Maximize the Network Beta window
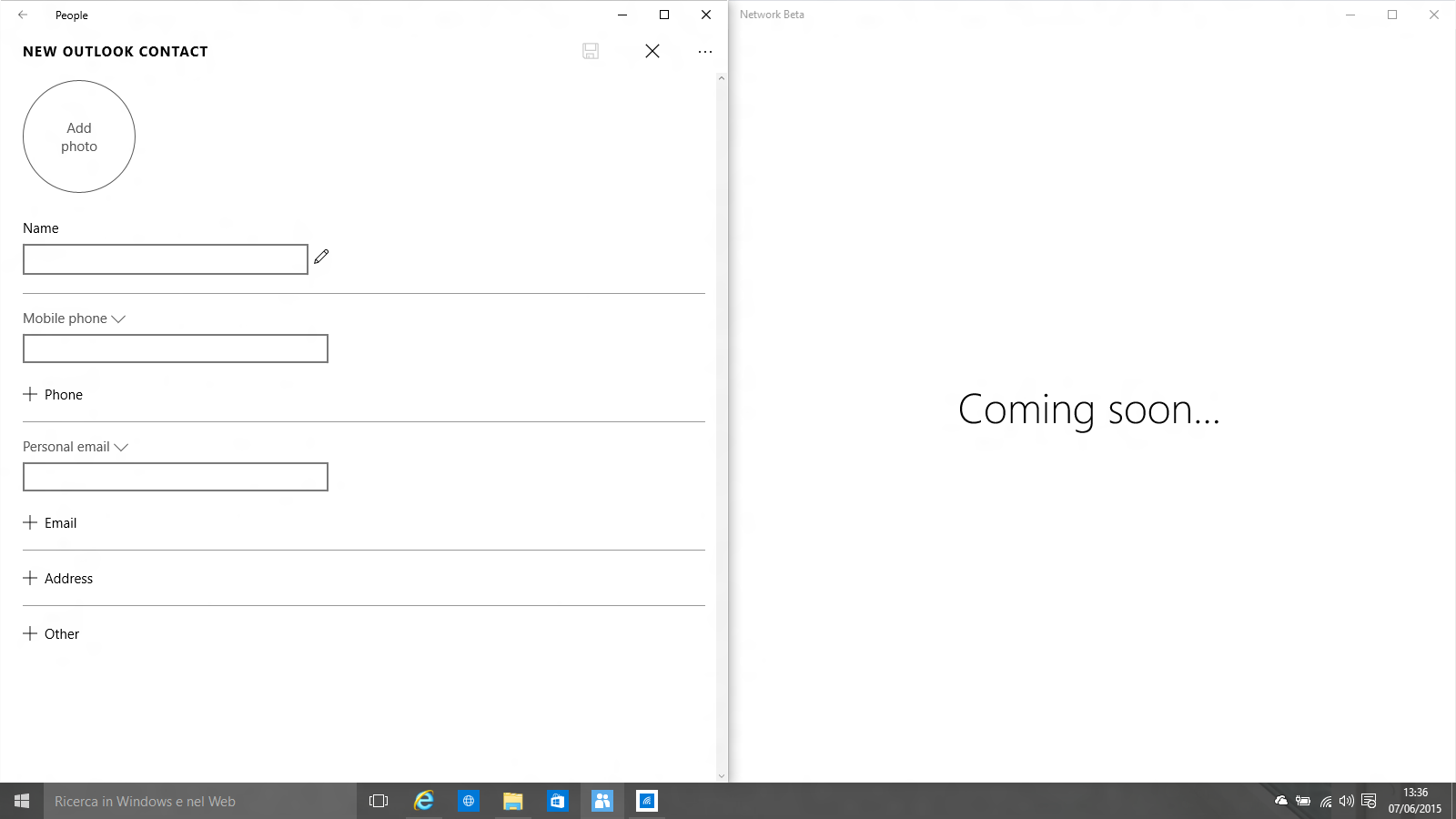Screen dimensions: 1456x819 (x=1392, y=15)
